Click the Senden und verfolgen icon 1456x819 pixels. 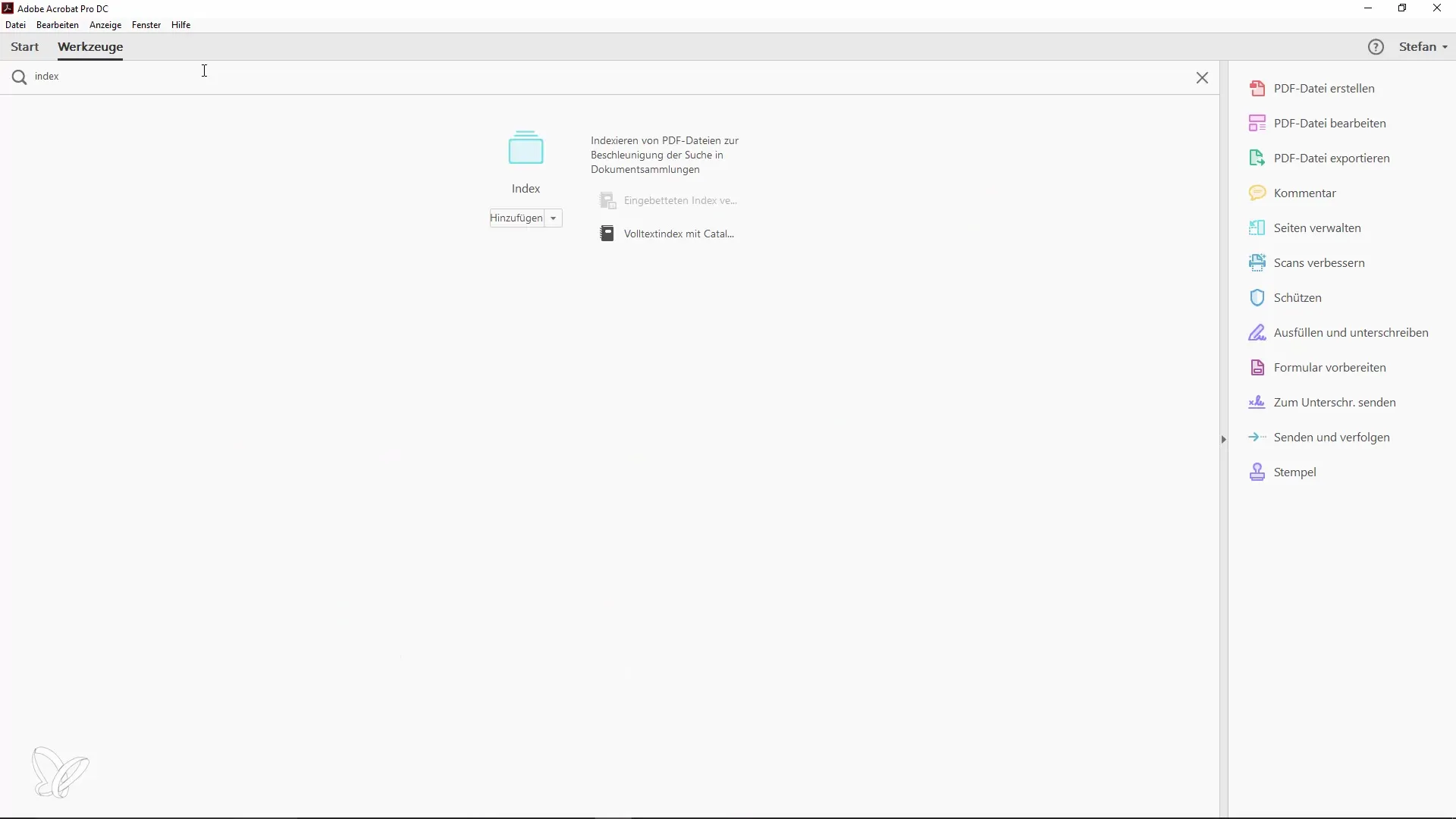click(1257, 437)
